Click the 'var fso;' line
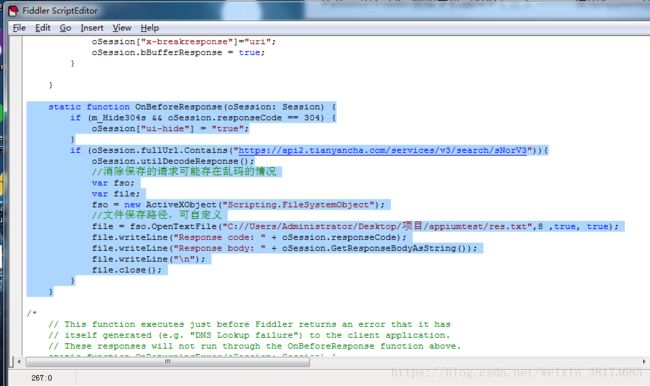The image size is (650, 386). (113, 183)
